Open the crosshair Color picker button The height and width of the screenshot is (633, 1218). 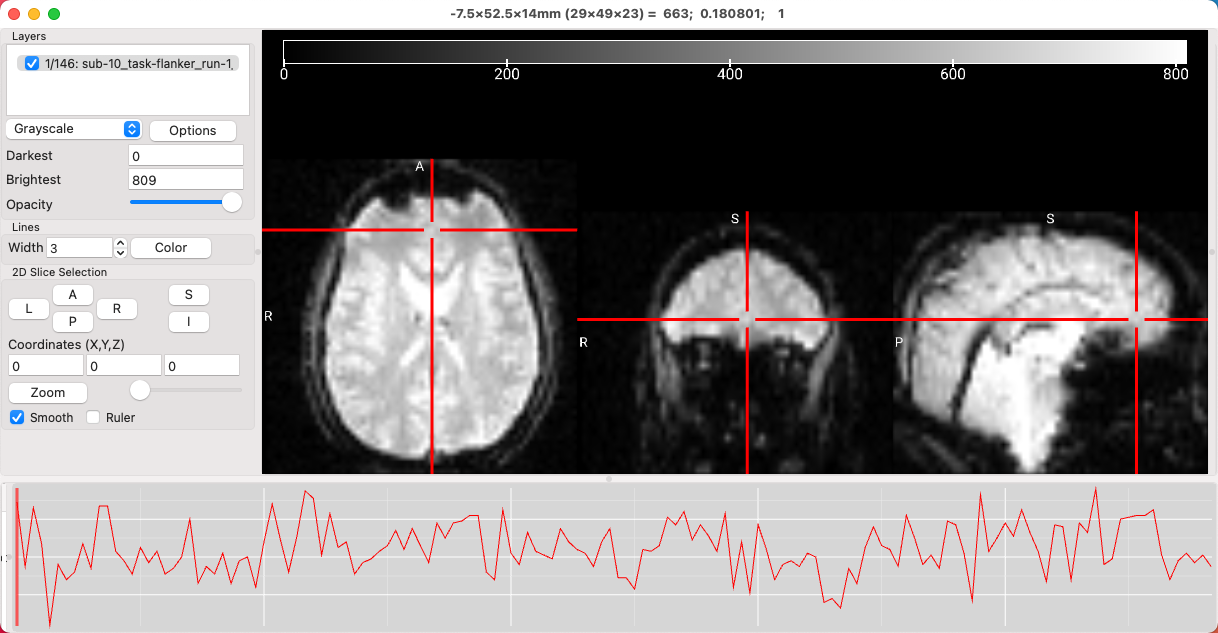171,248
